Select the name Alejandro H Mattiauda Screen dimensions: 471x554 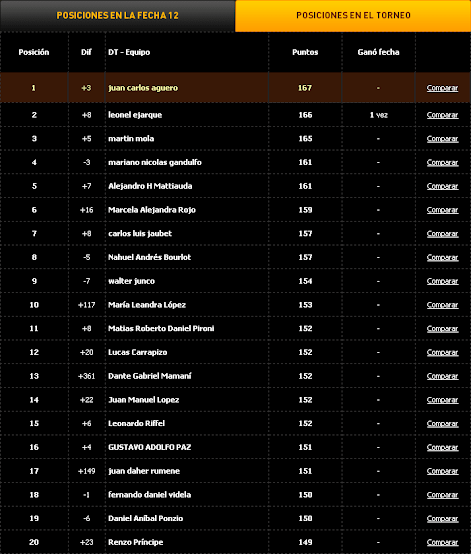[150, 186]
